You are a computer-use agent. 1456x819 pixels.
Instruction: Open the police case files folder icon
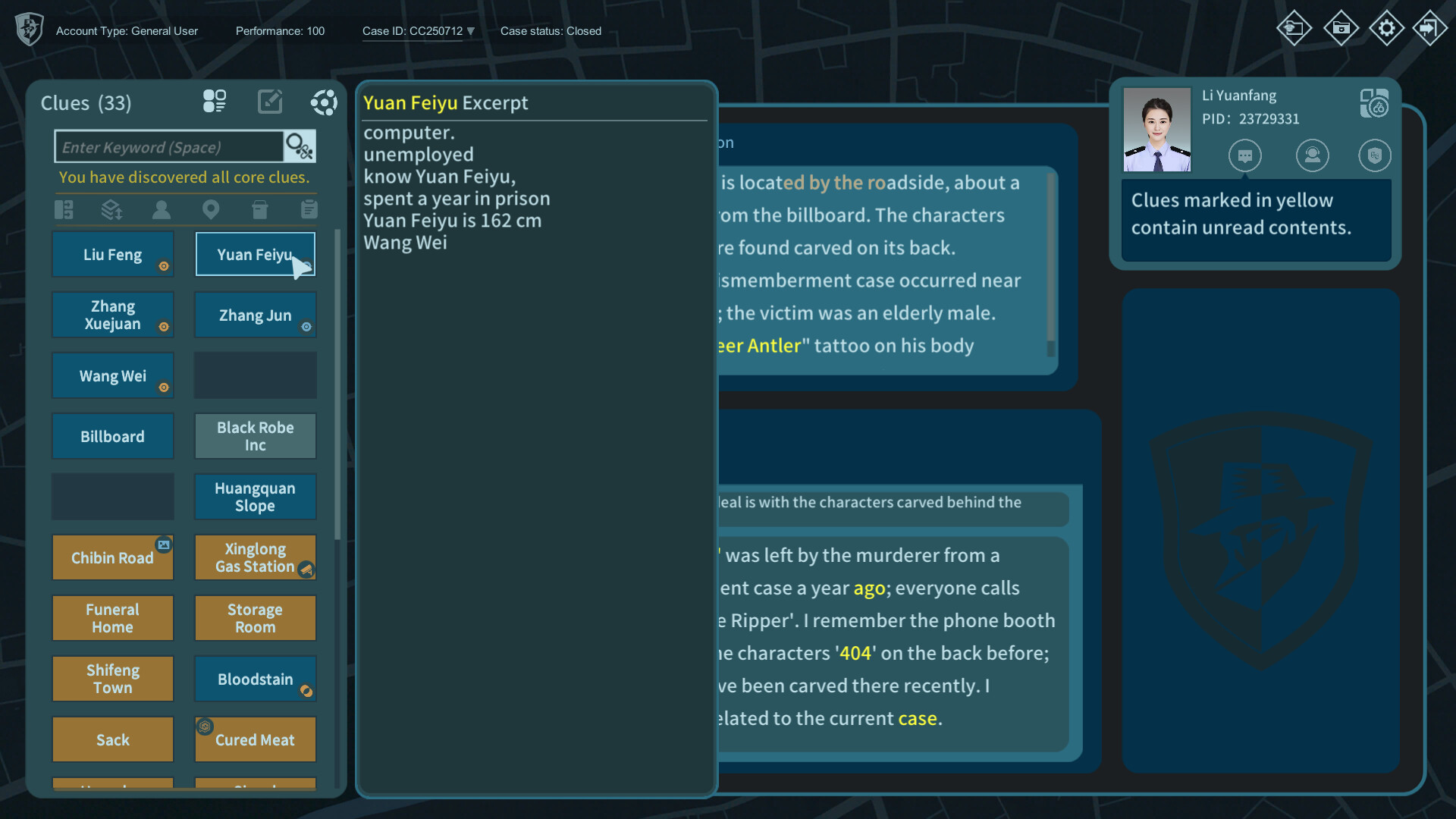(x=1294, y=28)
